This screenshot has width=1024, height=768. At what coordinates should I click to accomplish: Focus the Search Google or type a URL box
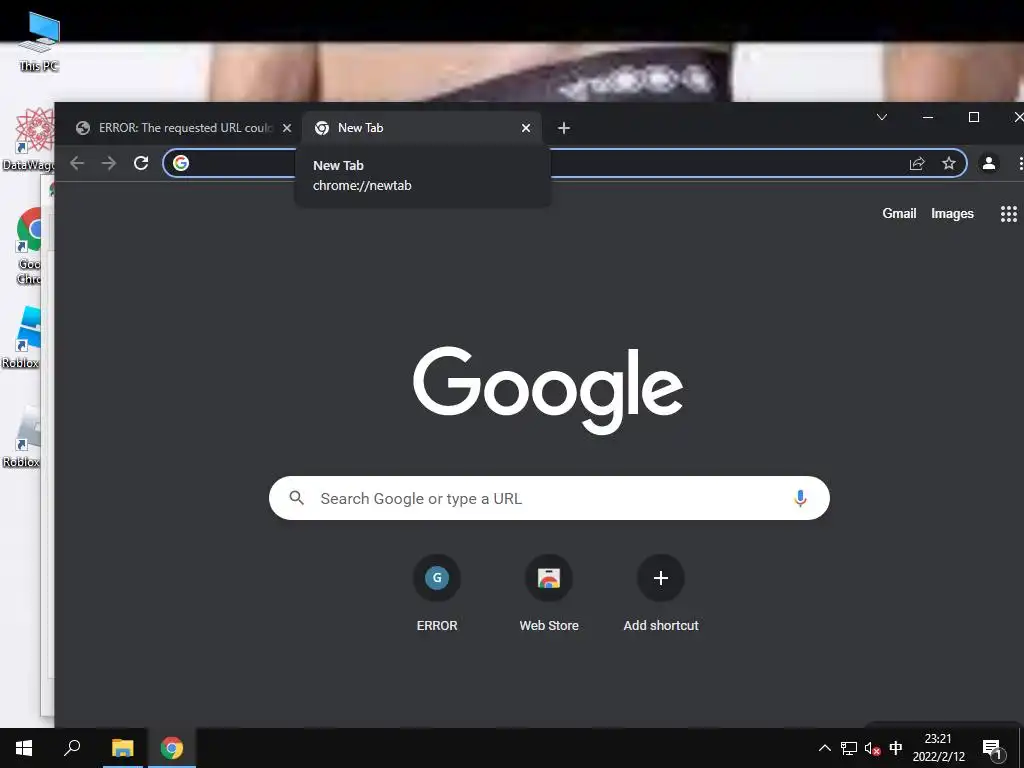click(549, 498)
